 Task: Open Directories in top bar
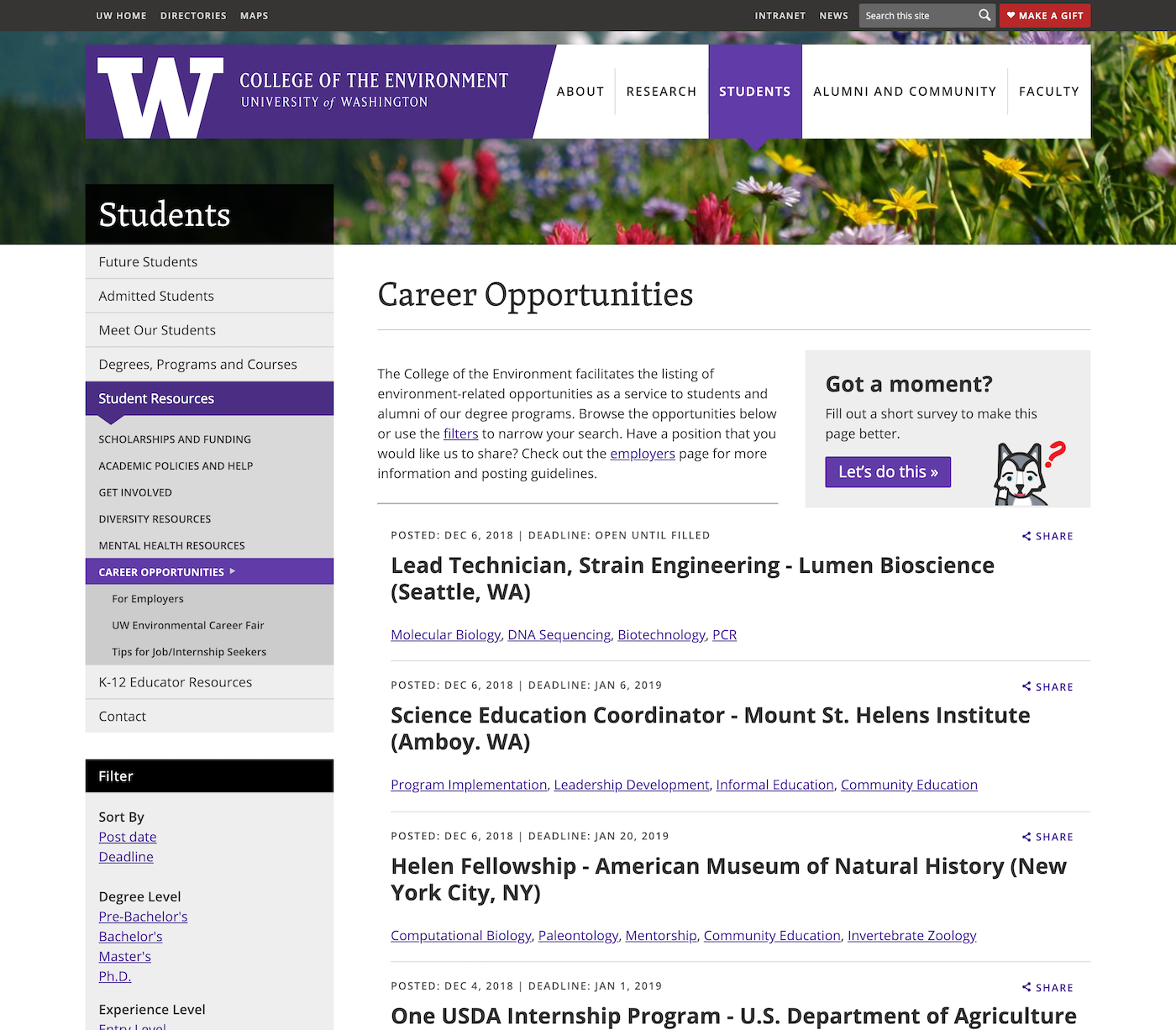[x=193, y=16]
